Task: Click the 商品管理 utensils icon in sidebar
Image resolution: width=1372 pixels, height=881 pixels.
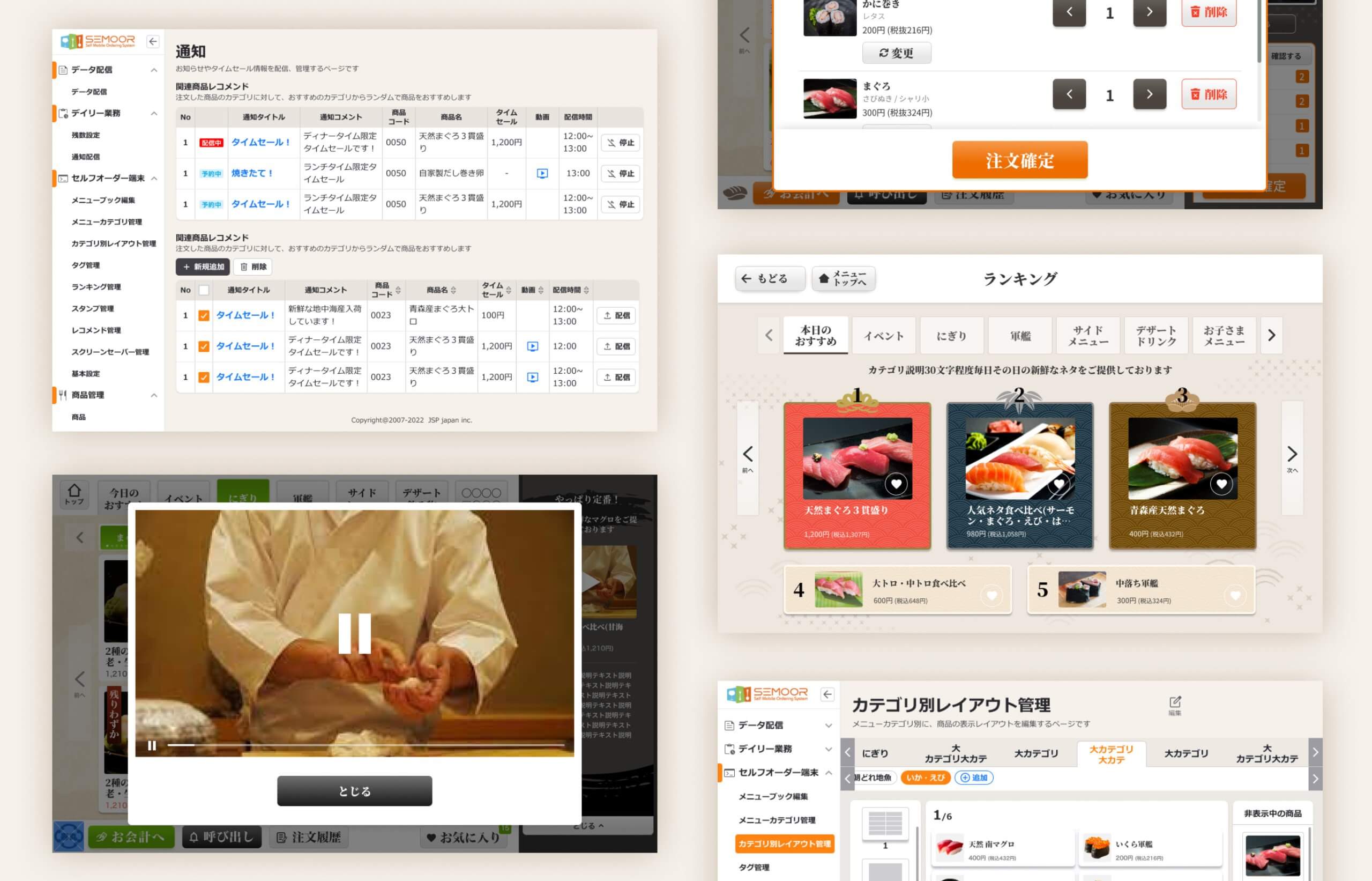Action: tap(62, 395)
